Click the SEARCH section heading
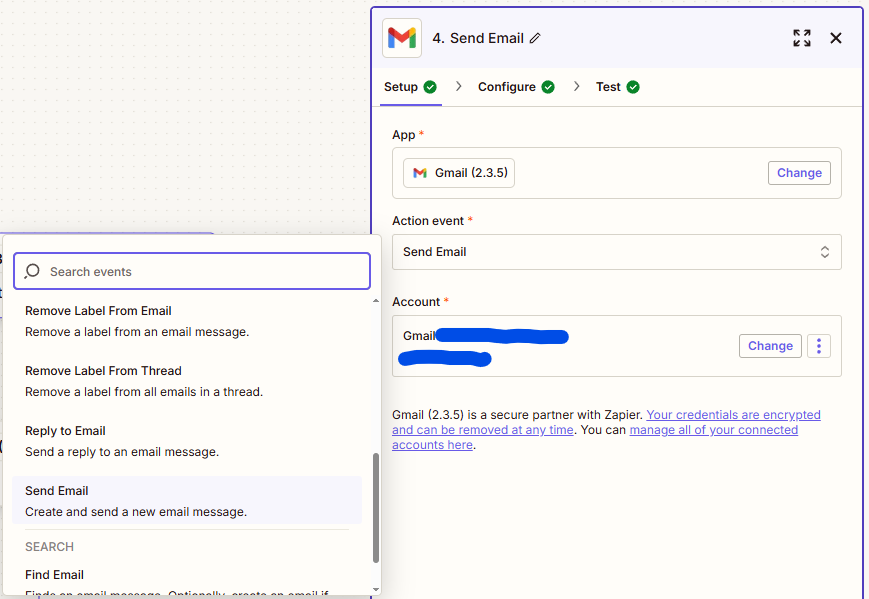This screenshot has width=869, height=599. click(49, 547)
